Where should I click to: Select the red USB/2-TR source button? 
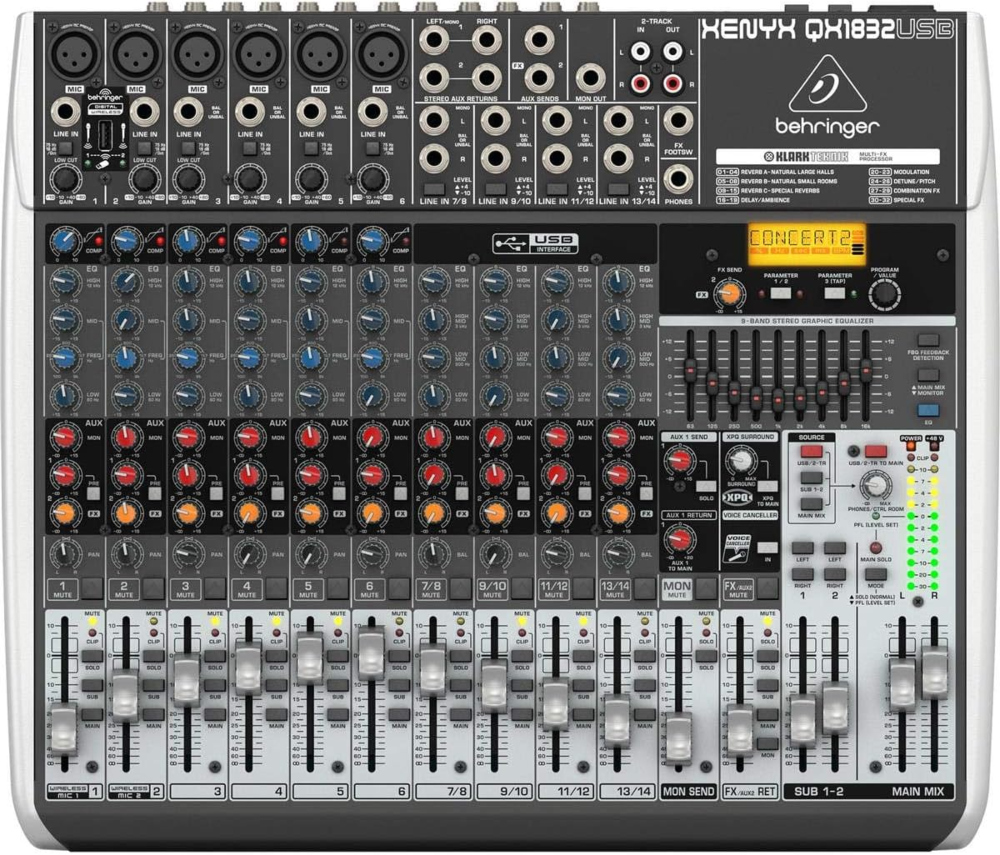tap(811, 452)
